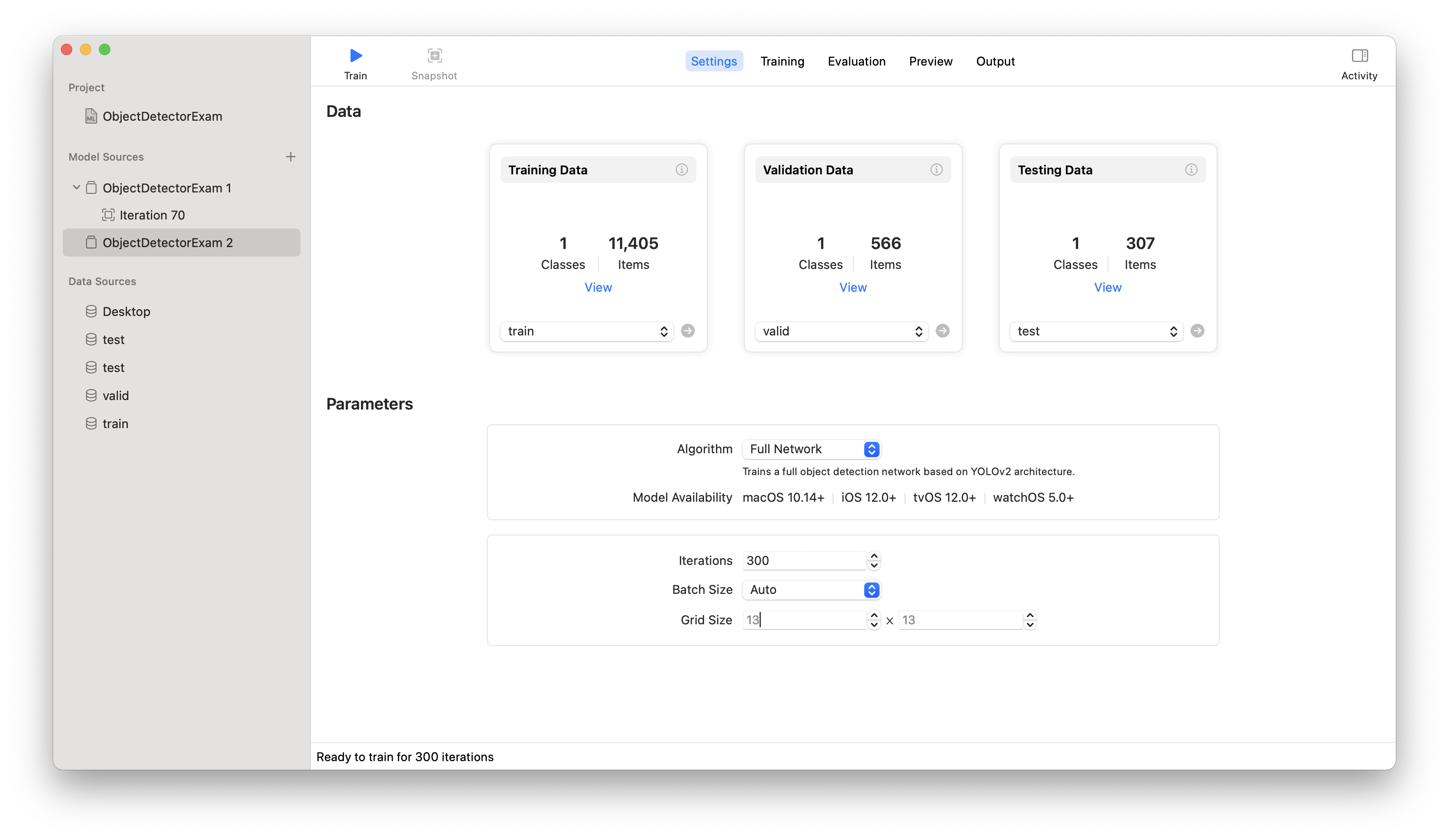Switch to the Evaluation tab
The image size is (1449, 840).
(856, 61)
